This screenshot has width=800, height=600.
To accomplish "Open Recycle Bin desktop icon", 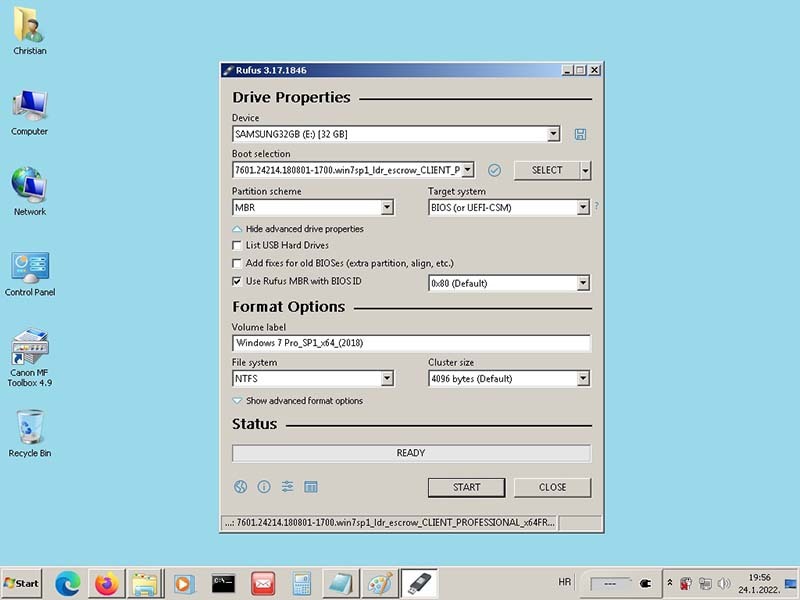I will (x=30, y=432).
